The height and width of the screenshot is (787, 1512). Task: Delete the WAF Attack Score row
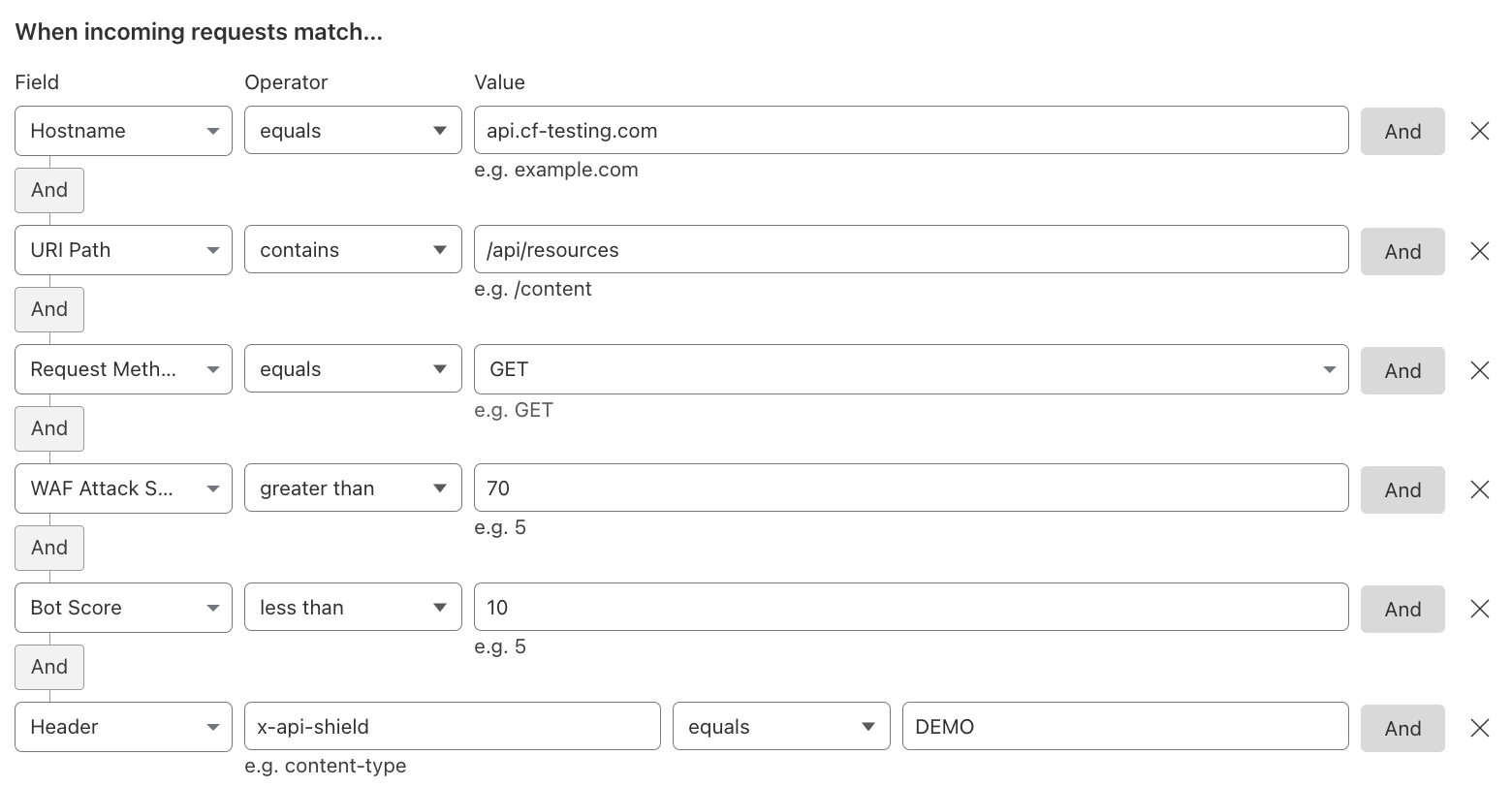(x=1479, y=489)
